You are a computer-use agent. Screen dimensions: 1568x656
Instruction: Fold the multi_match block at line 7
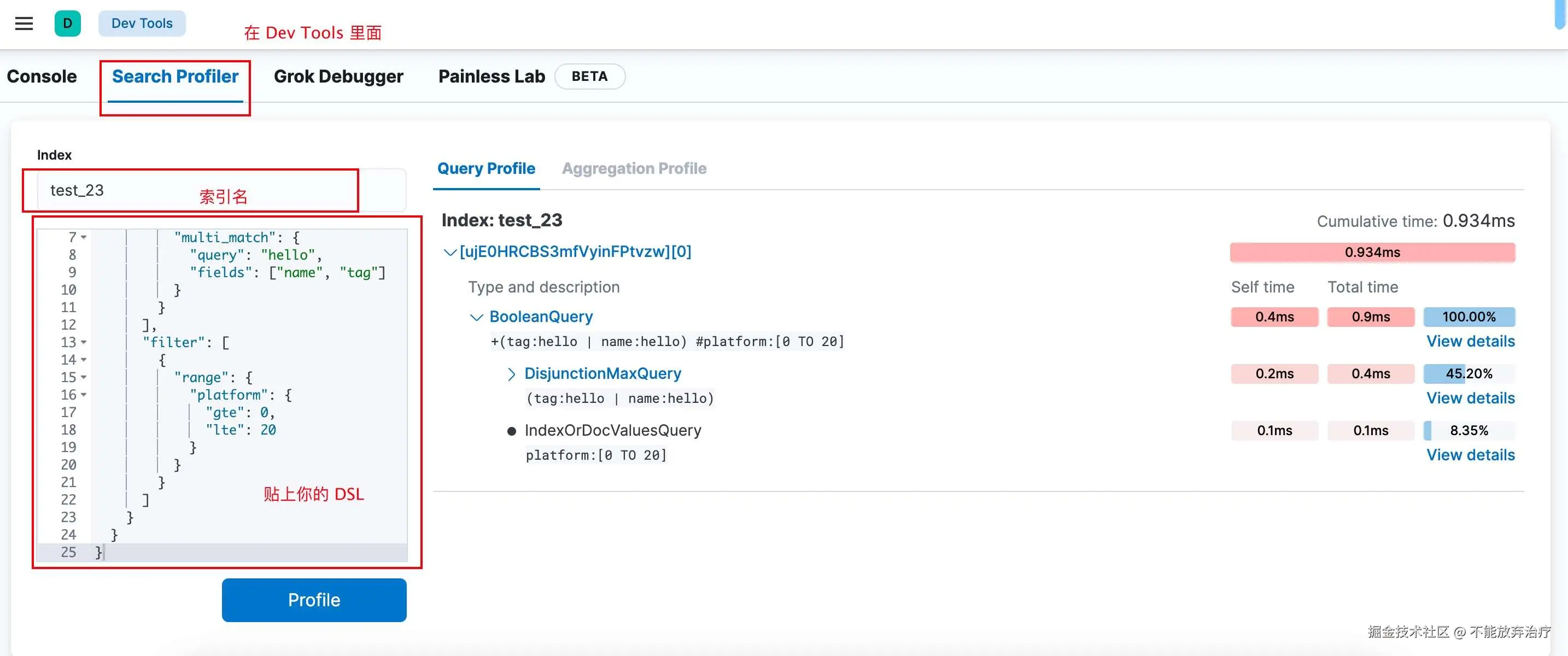tap(84, 237)
